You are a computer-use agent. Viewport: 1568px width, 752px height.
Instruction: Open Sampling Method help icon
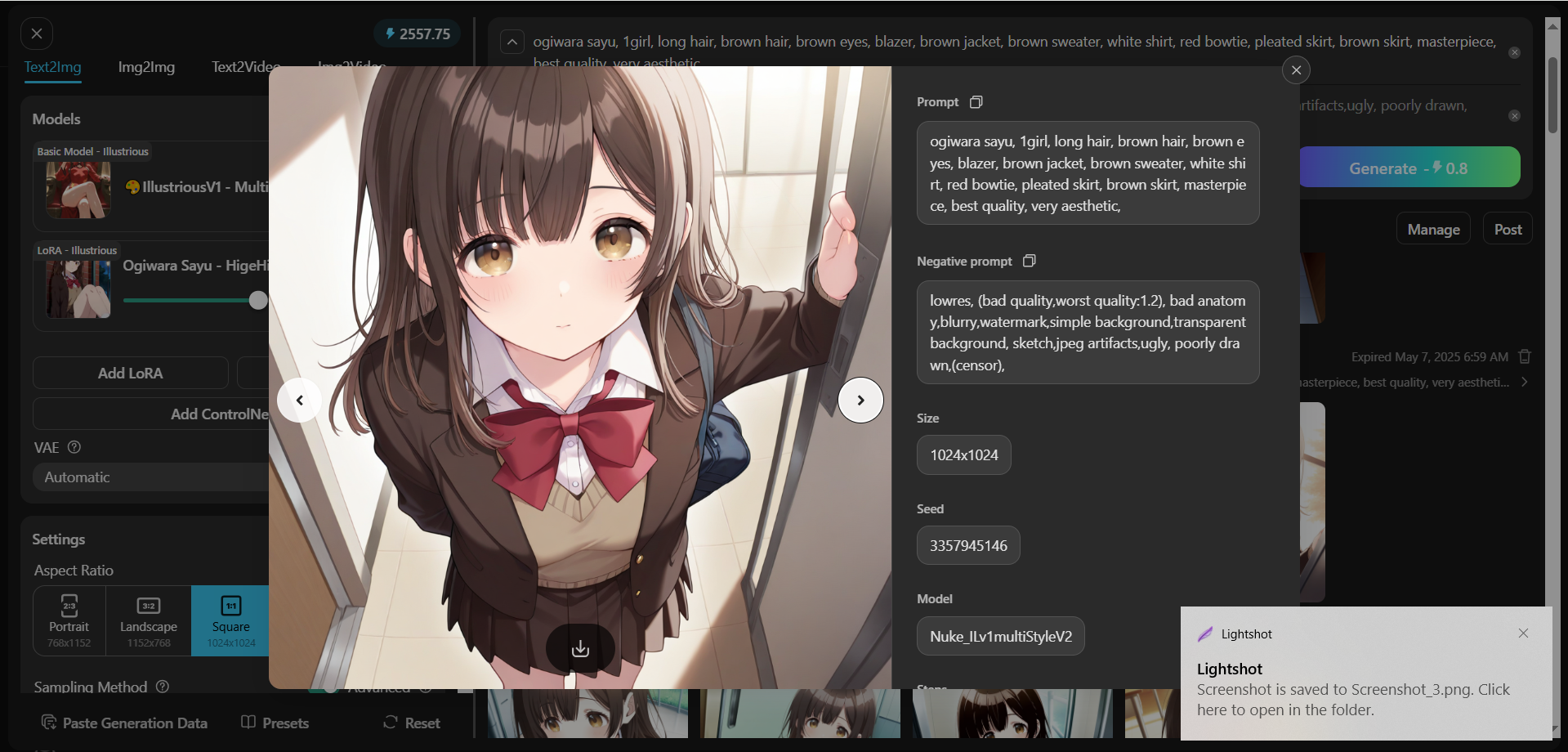tap(163, 687)
